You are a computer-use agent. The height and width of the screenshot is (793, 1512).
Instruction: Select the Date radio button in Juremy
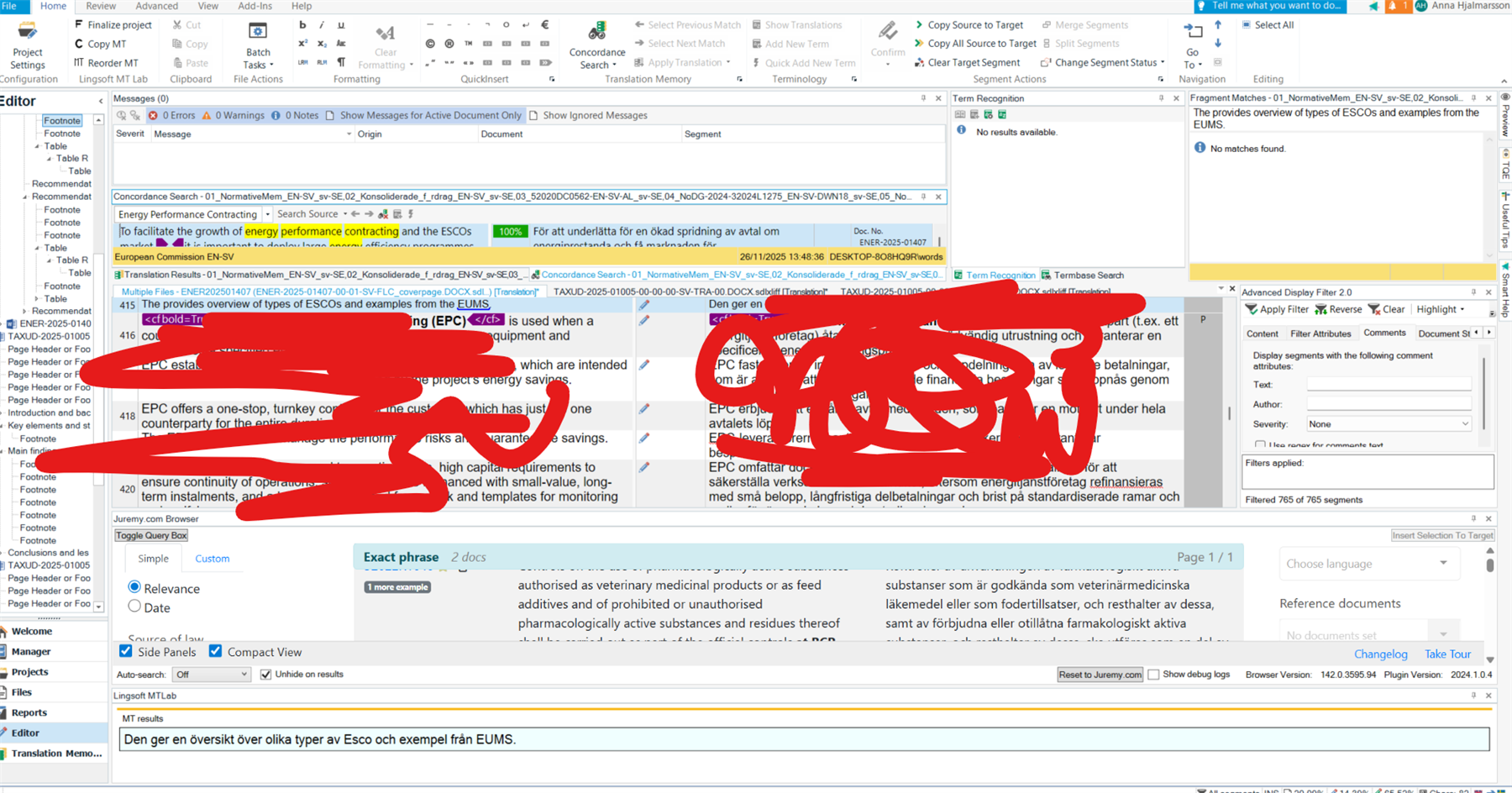pos(134,606)
